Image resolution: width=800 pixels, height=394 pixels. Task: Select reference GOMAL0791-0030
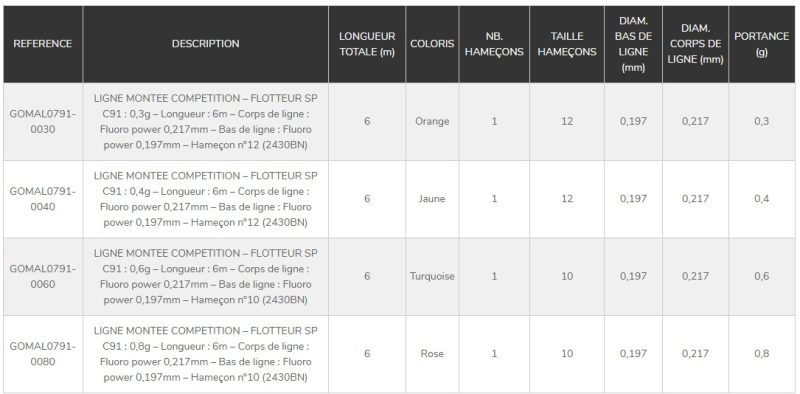[x=43, y=121]
